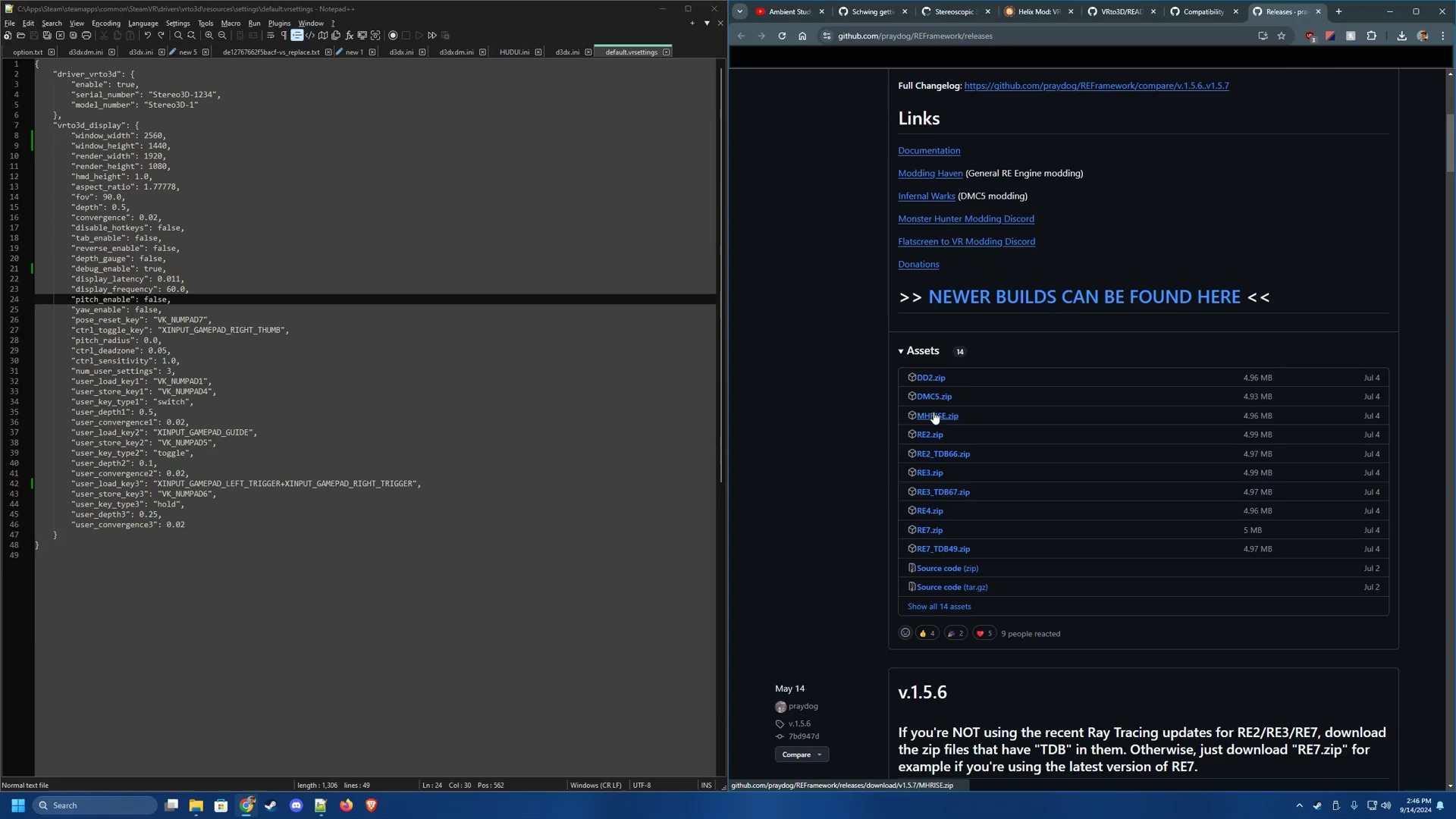Add thumbs up reaction with 4 count

pos(927,634)
